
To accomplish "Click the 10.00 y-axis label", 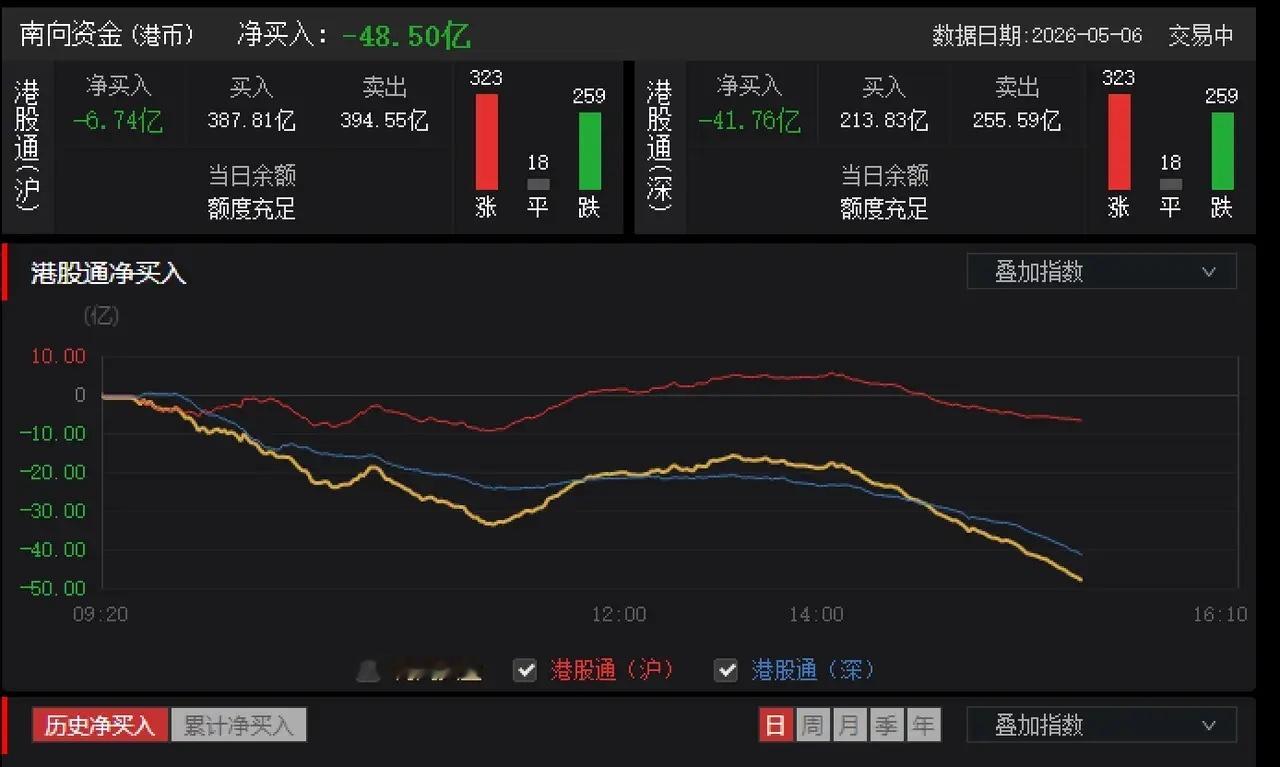I will pos(60,356).
